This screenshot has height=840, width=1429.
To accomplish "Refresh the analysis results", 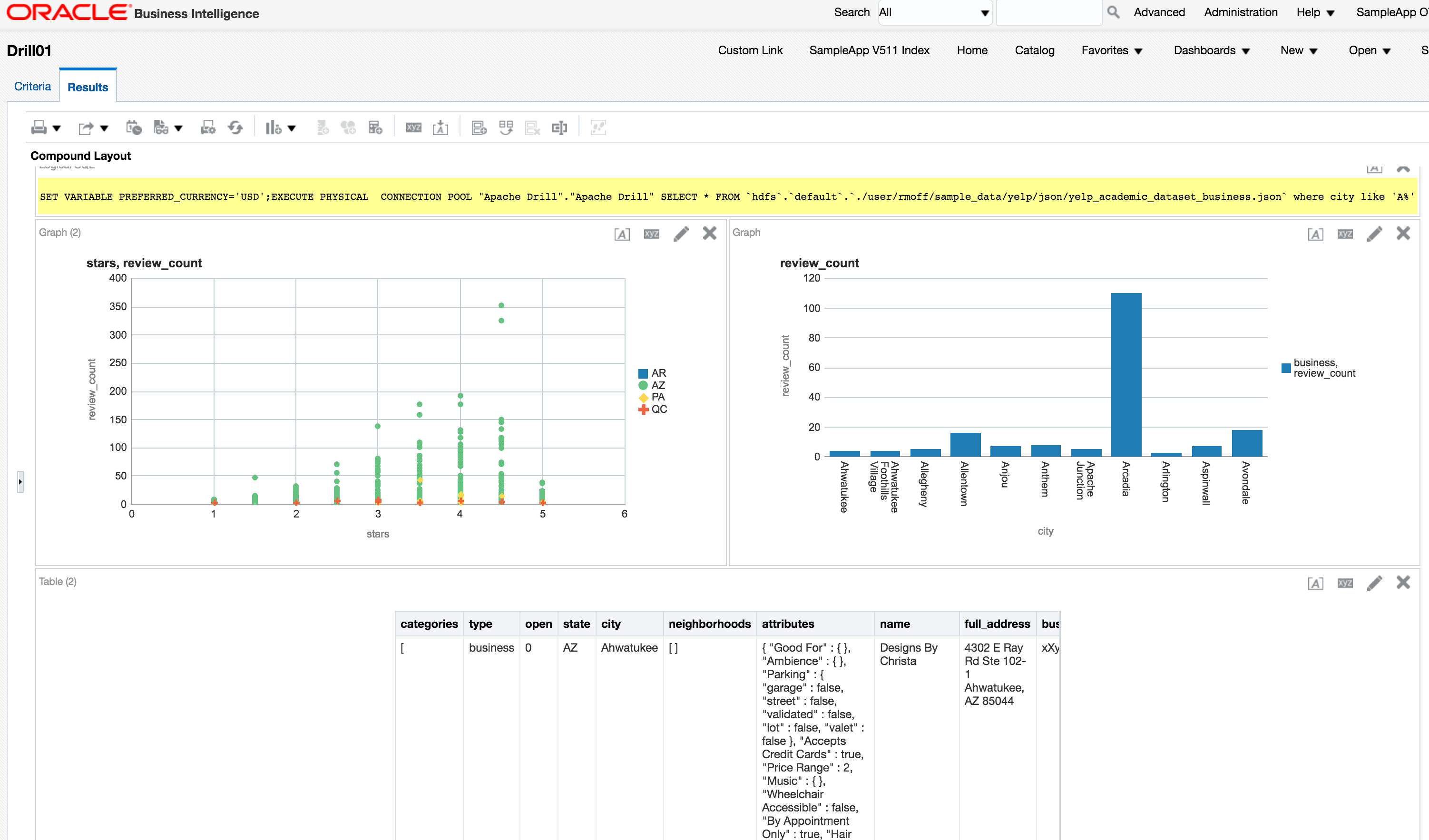I will tap(235, 127).
